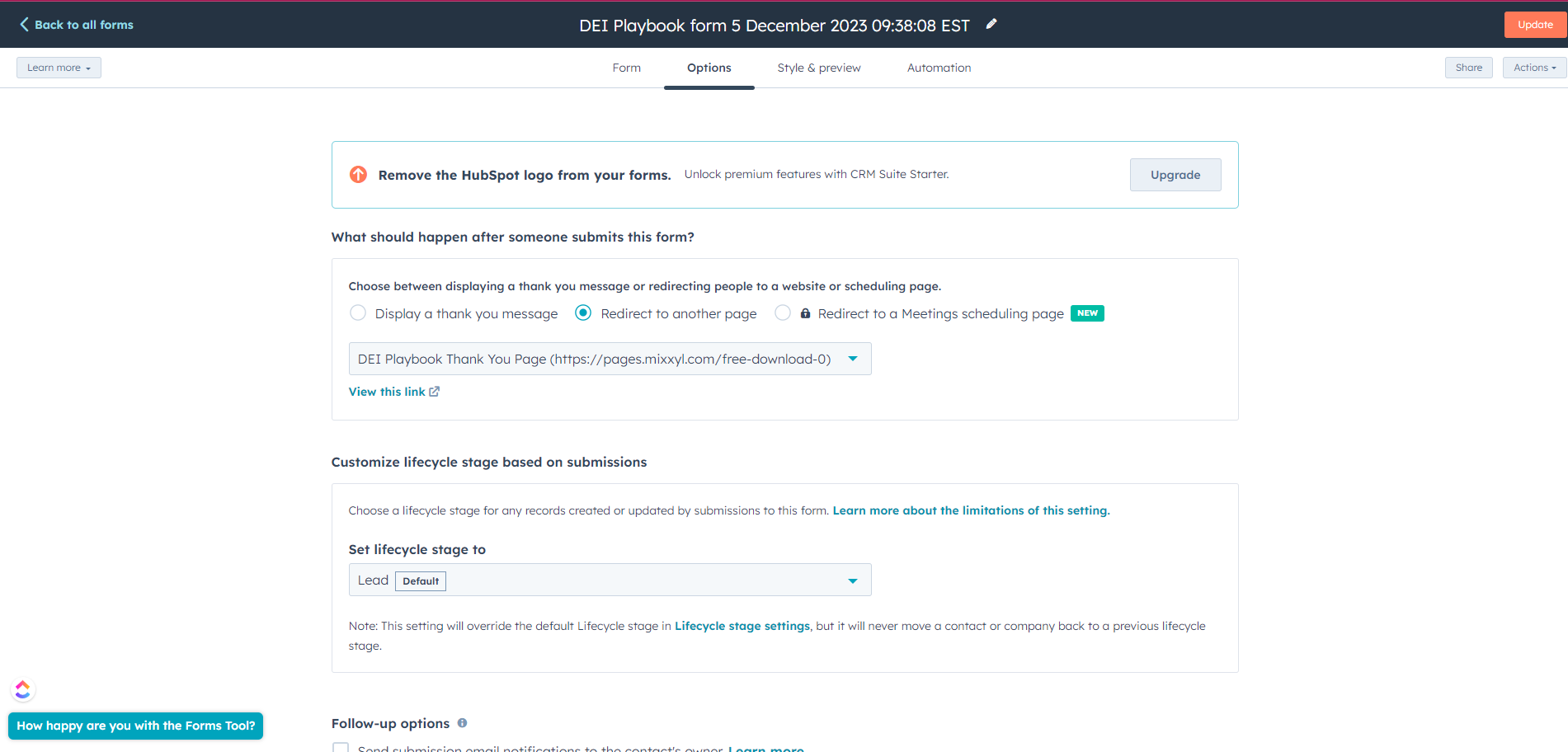Select 'Display a thank you message'
1568x752 pixels.
357,313
